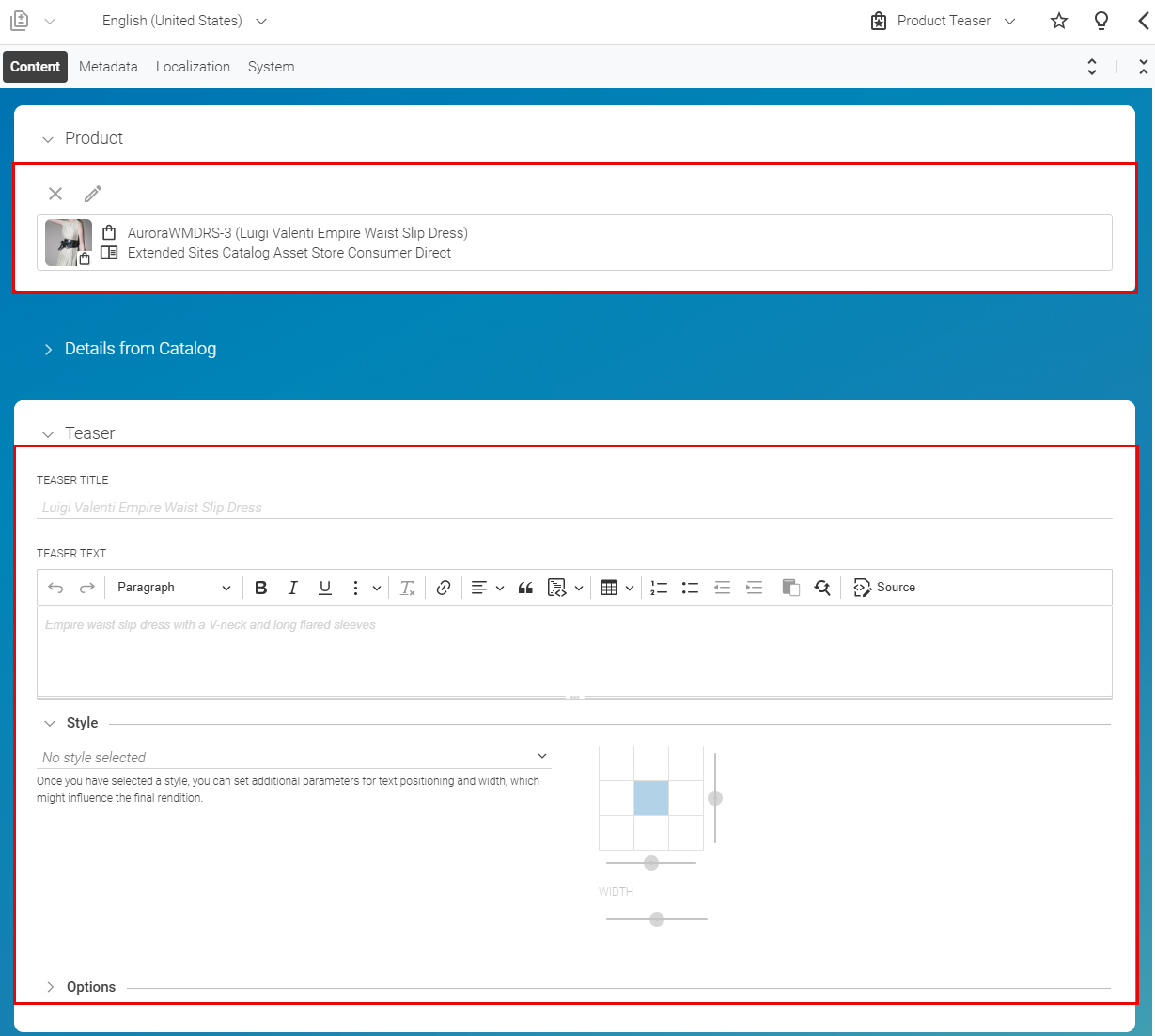Screen dimensions: 1155x1036
Task: Remove the linked product with X icon
Action: pos(55,194)
